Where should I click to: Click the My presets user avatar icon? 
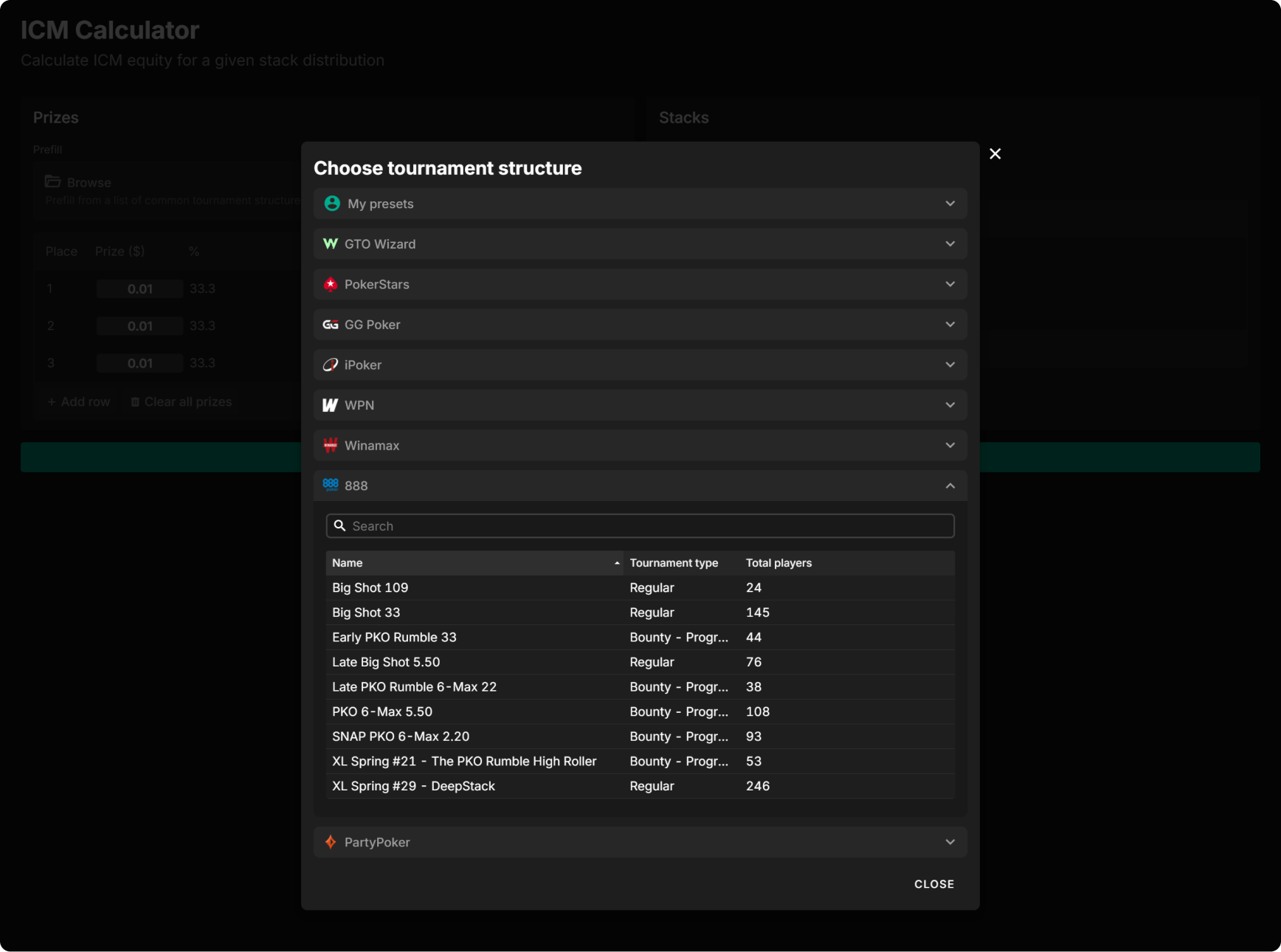pos(332,204)
